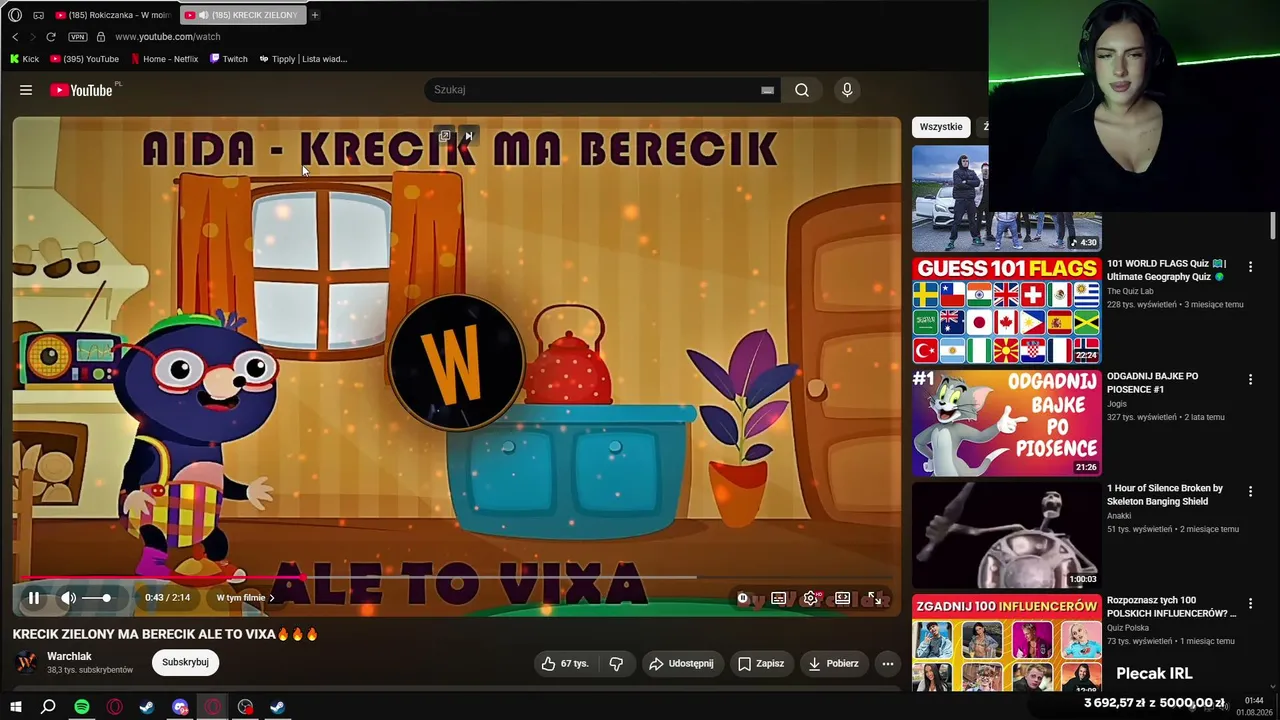Open the Warchlak channel name

(69, 656)
